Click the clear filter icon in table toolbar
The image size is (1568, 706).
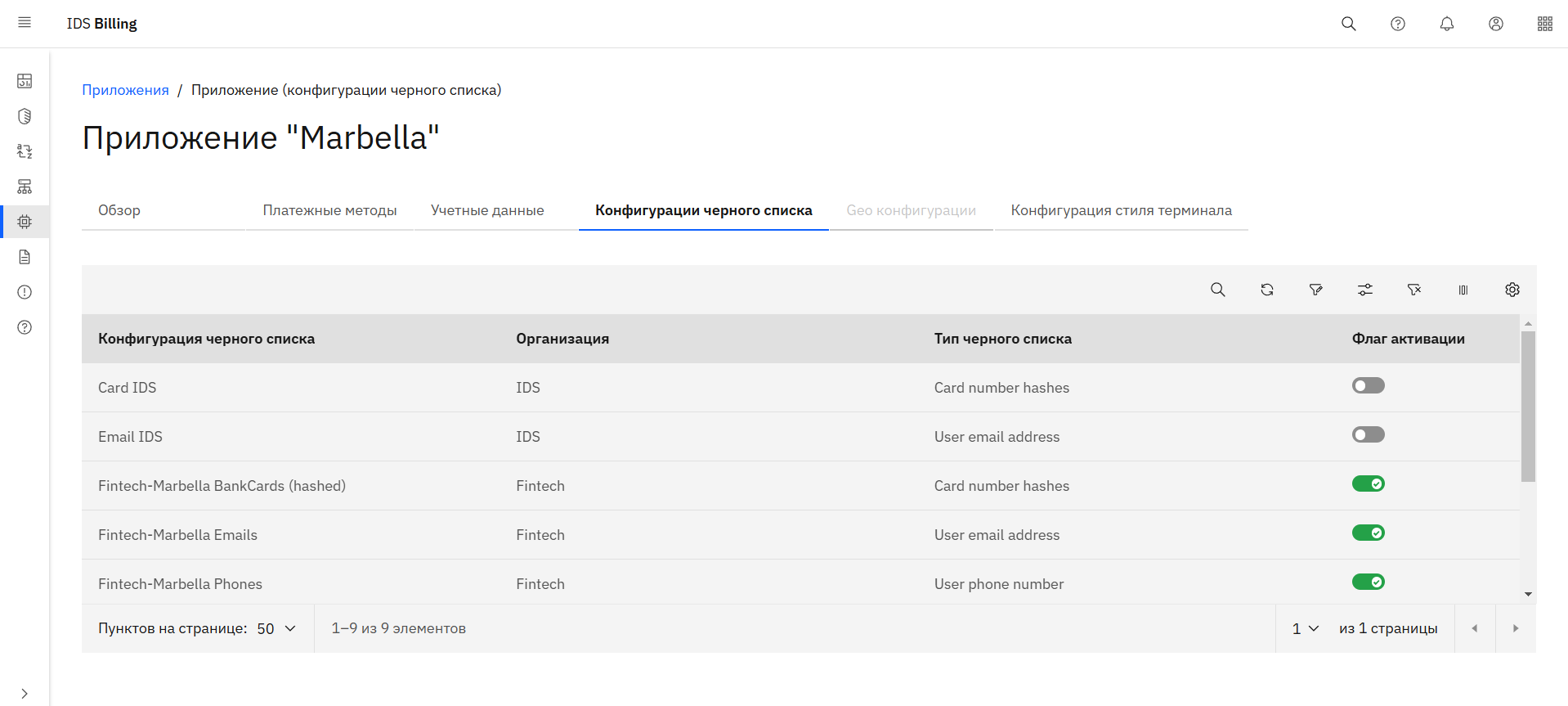coord(1413,290)
